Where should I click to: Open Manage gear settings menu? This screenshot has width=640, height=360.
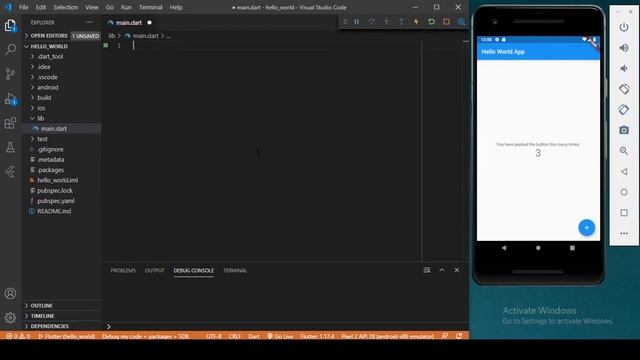click(x=10, y=318)
